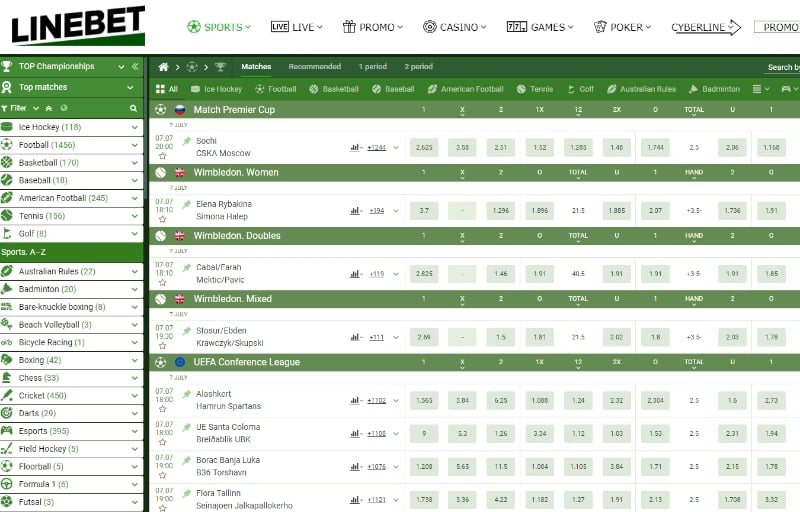Image resolution: width=800 pixels, height=512 pixels.
Task: Collapse sidebar with double-arrow icon
Action: [135, 66]
